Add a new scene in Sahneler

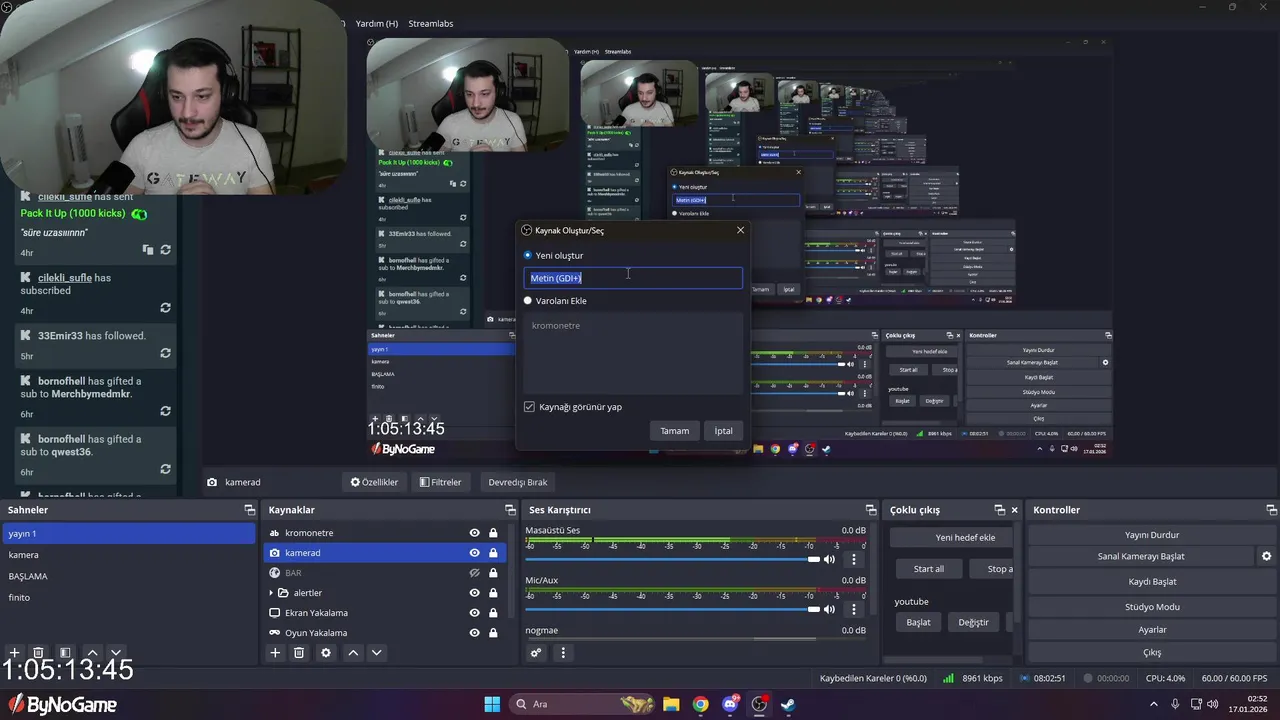pyautogui.click(x=14, y=653)
